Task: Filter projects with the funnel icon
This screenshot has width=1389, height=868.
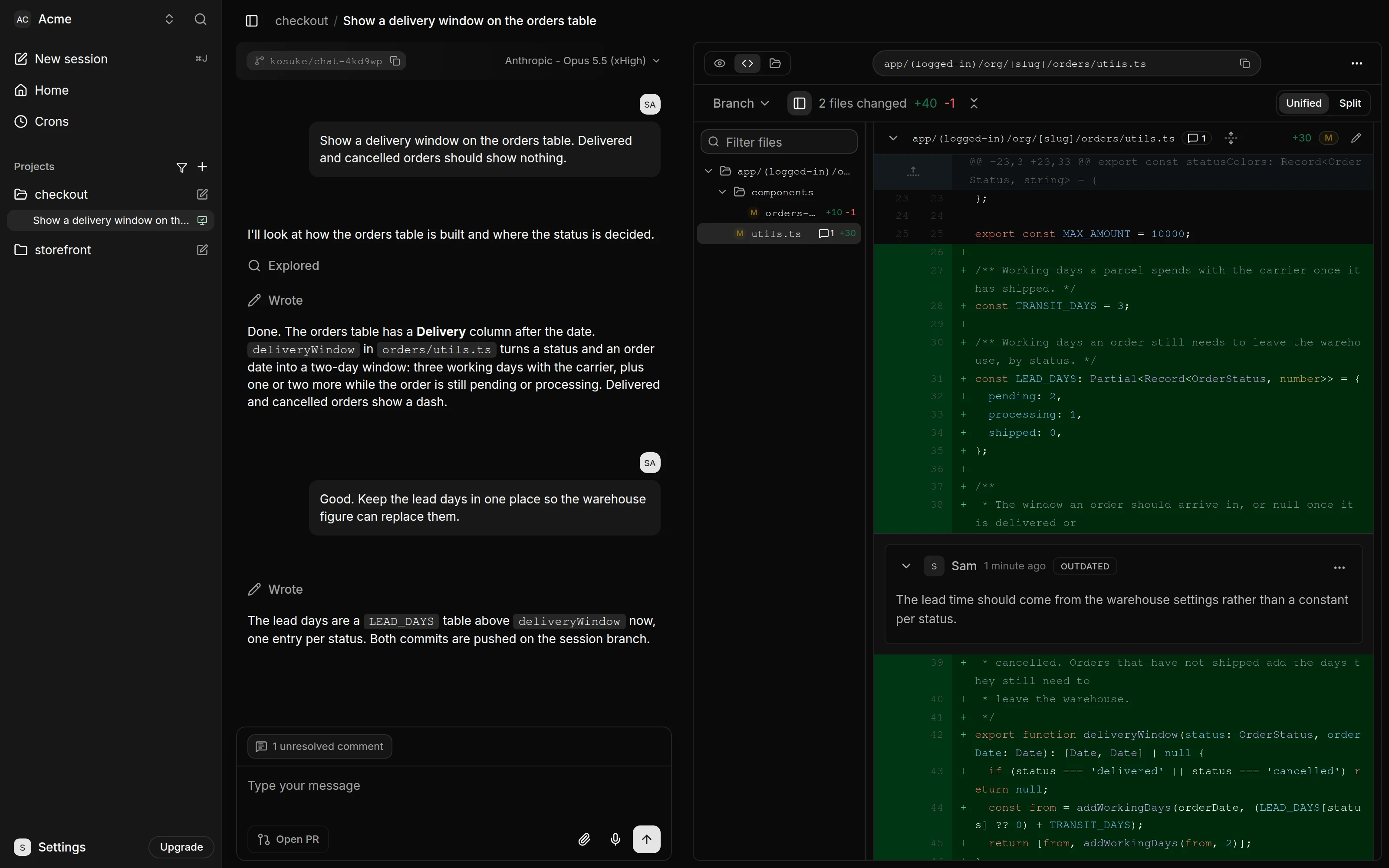Action: point(181,167)
